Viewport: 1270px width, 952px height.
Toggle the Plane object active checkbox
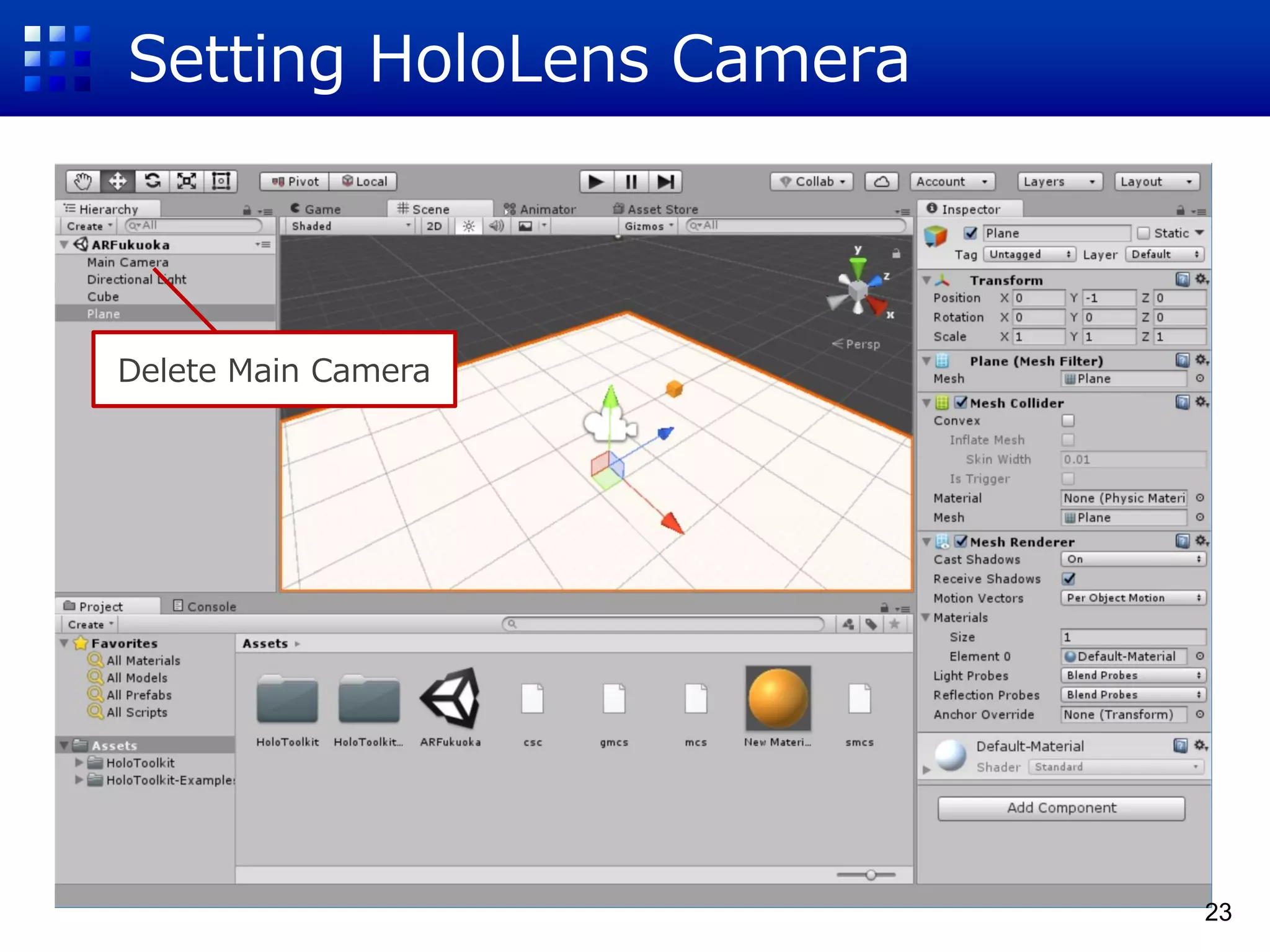tap(970, 233)
